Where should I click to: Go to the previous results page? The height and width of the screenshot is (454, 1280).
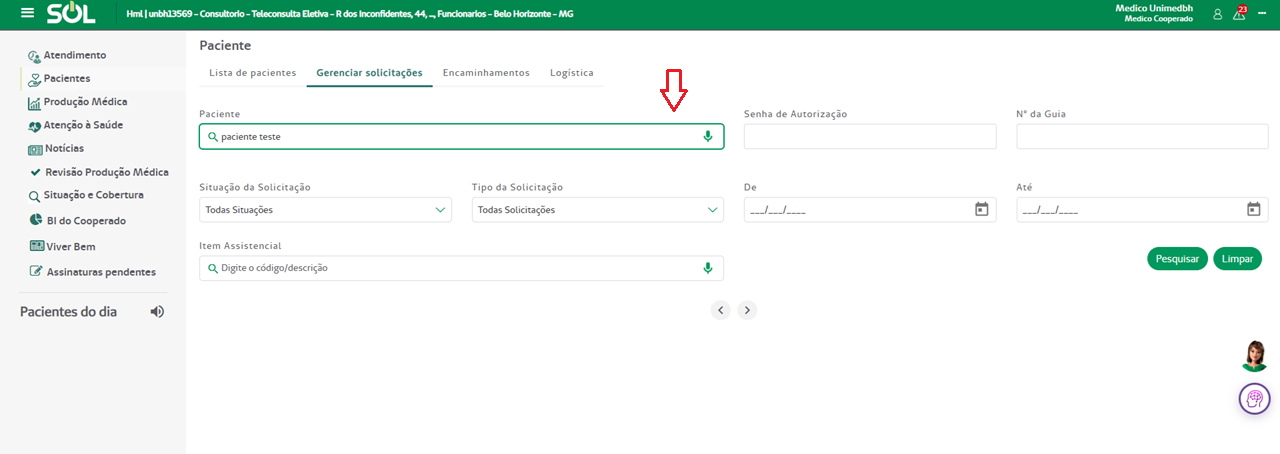[x=721, y=310]
